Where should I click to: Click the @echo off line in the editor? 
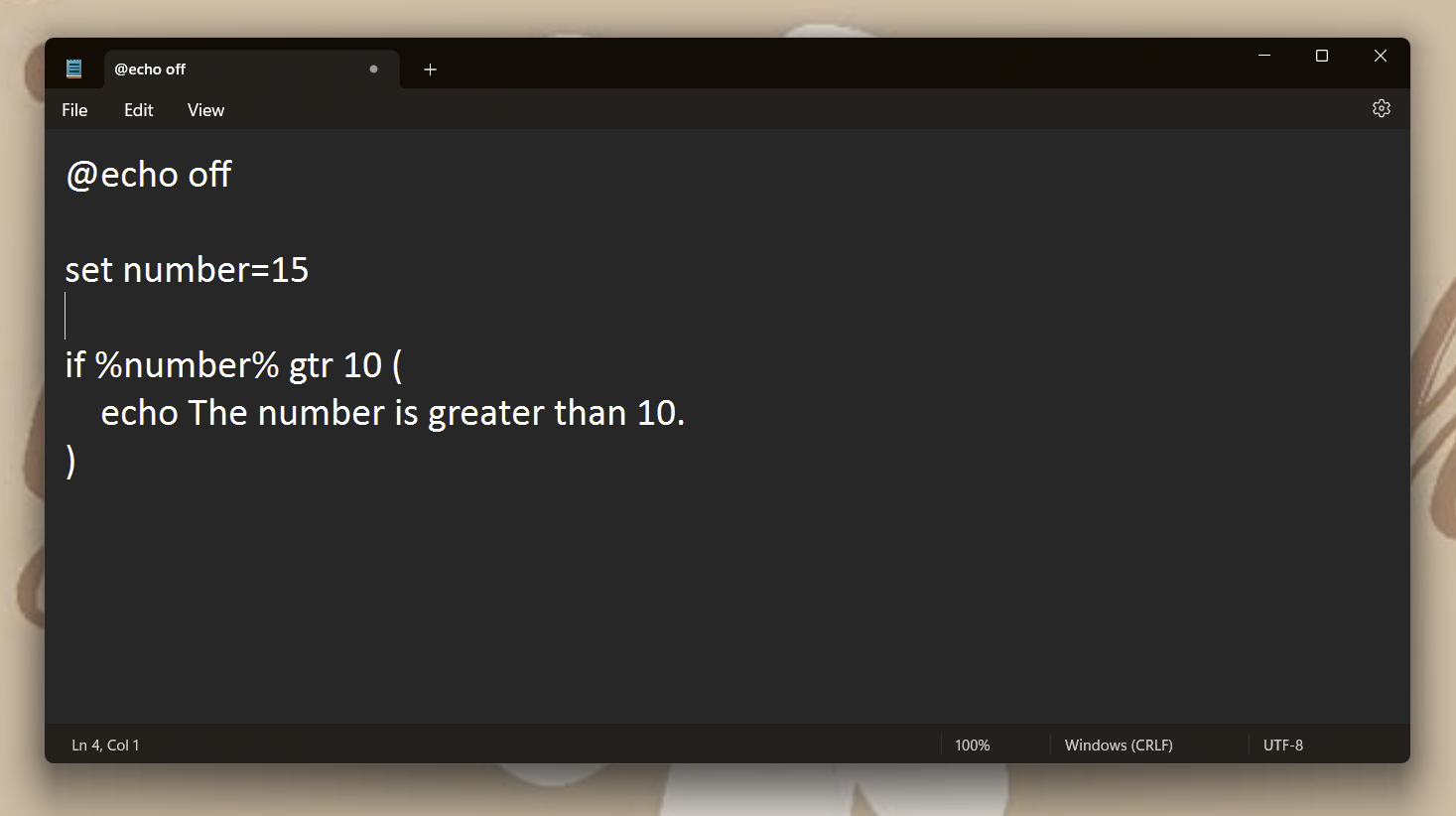[x=148, y=174]
